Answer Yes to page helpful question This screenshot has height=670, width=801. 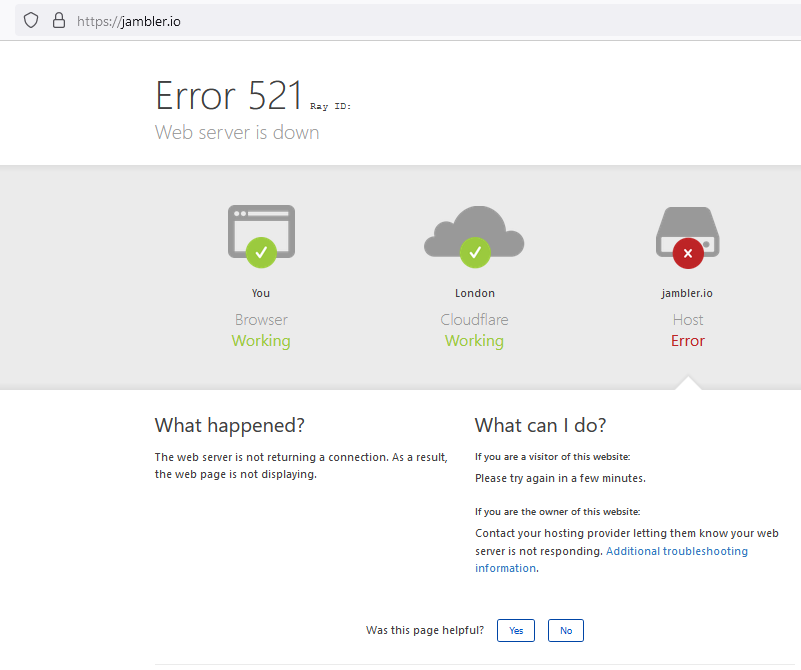(516, 631)
